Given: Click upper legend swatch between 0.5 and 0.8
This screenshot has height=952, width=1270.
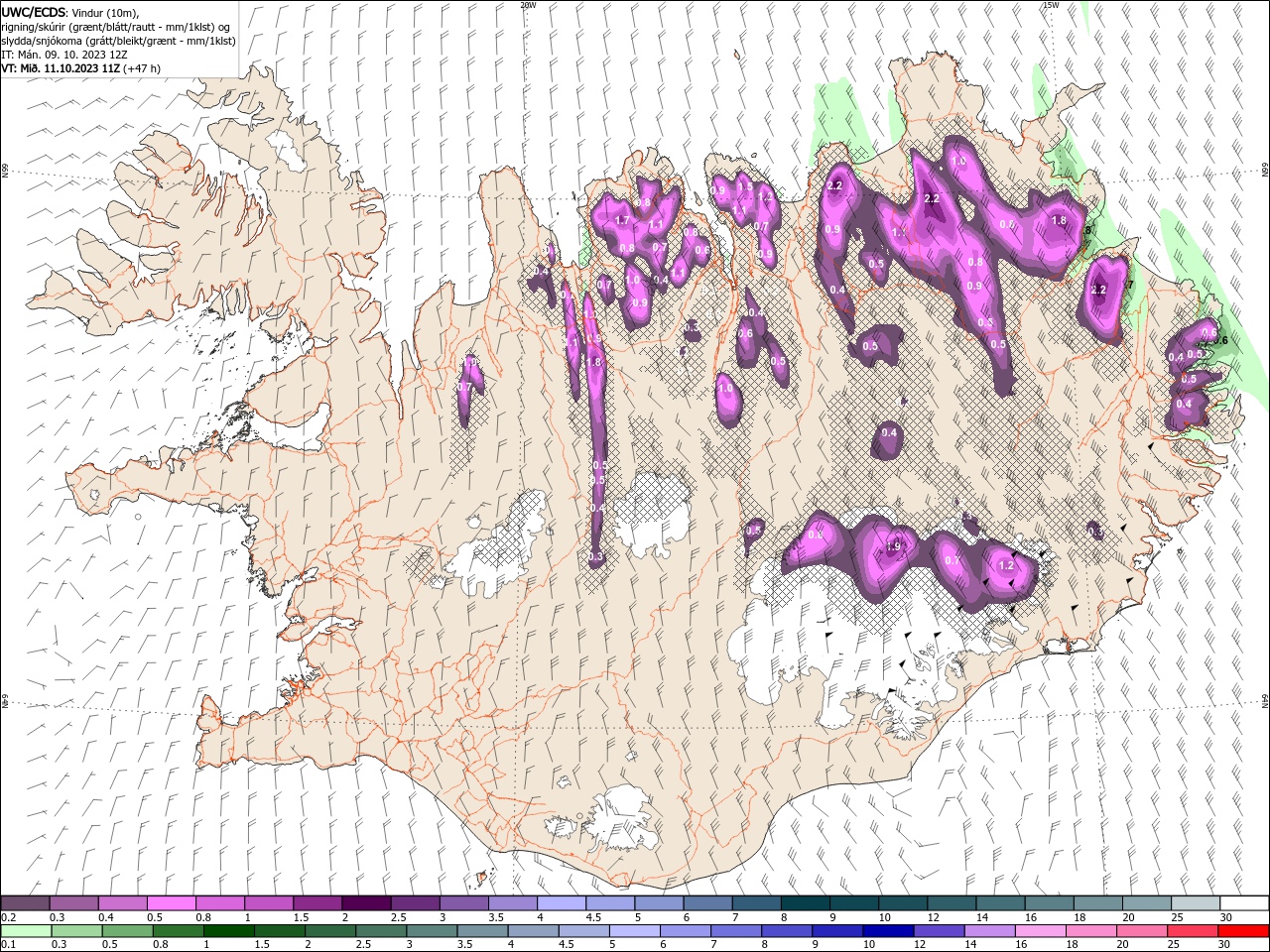Looking at the screenshot, I should tap(171, 903).
